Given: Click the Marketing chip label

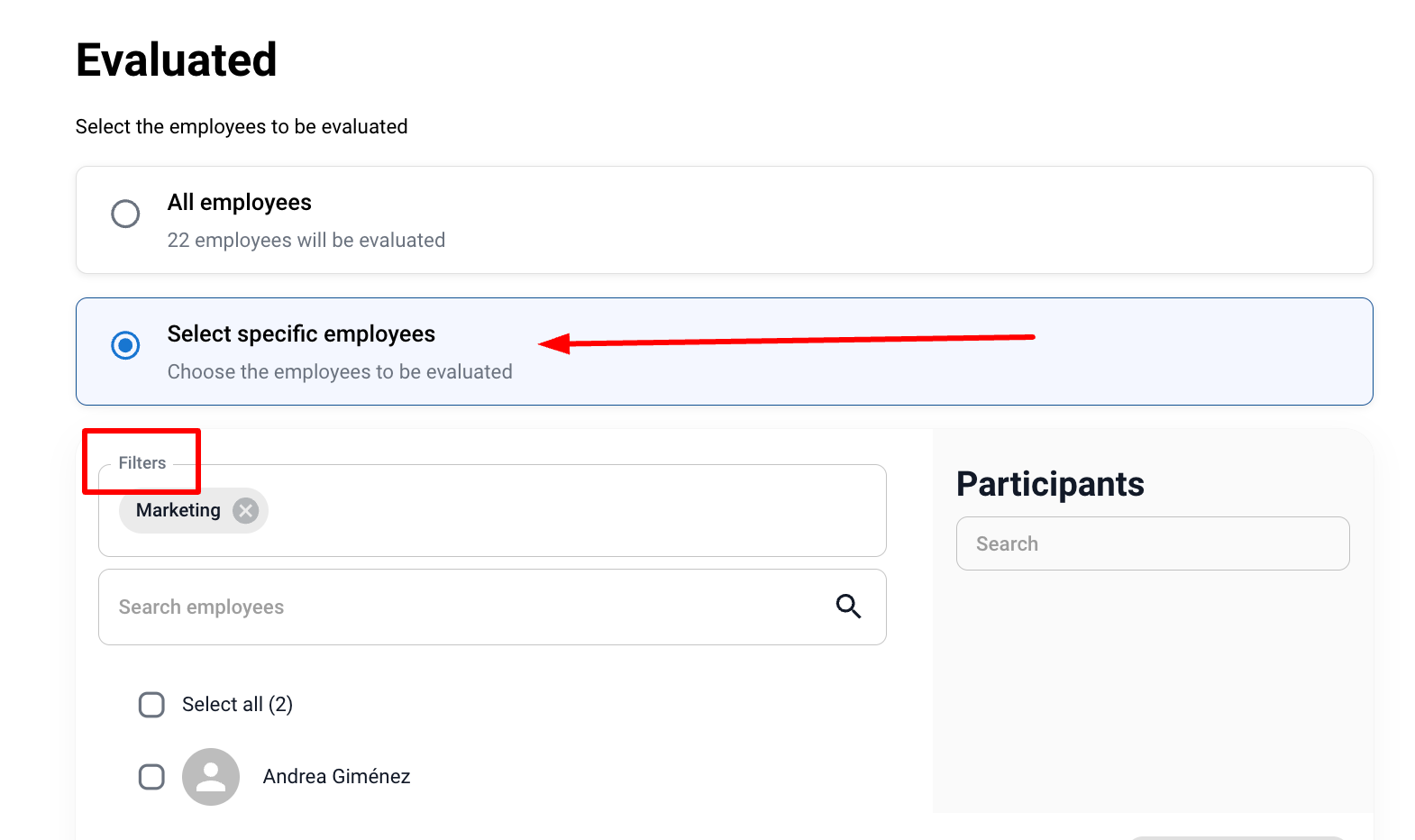Looking at the screenshot, I should coord(178,511).
